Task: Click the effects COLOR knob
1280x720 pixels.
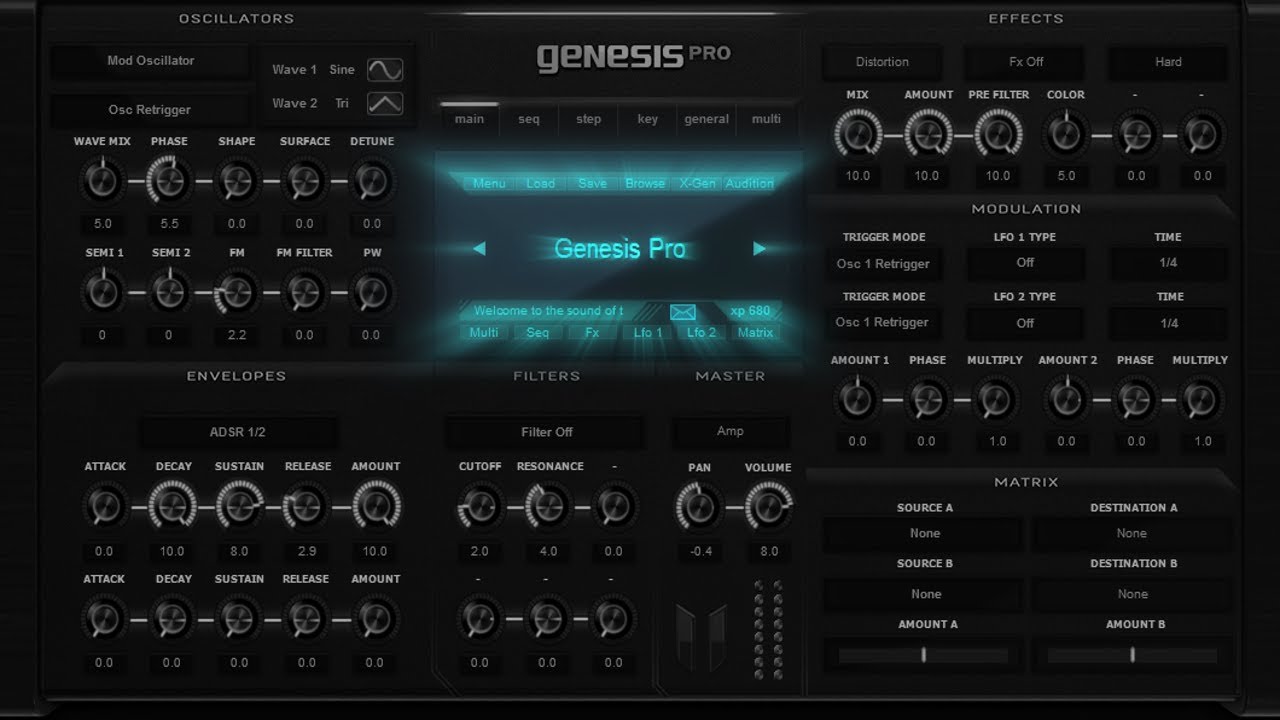Action: tap(1066, 134)
